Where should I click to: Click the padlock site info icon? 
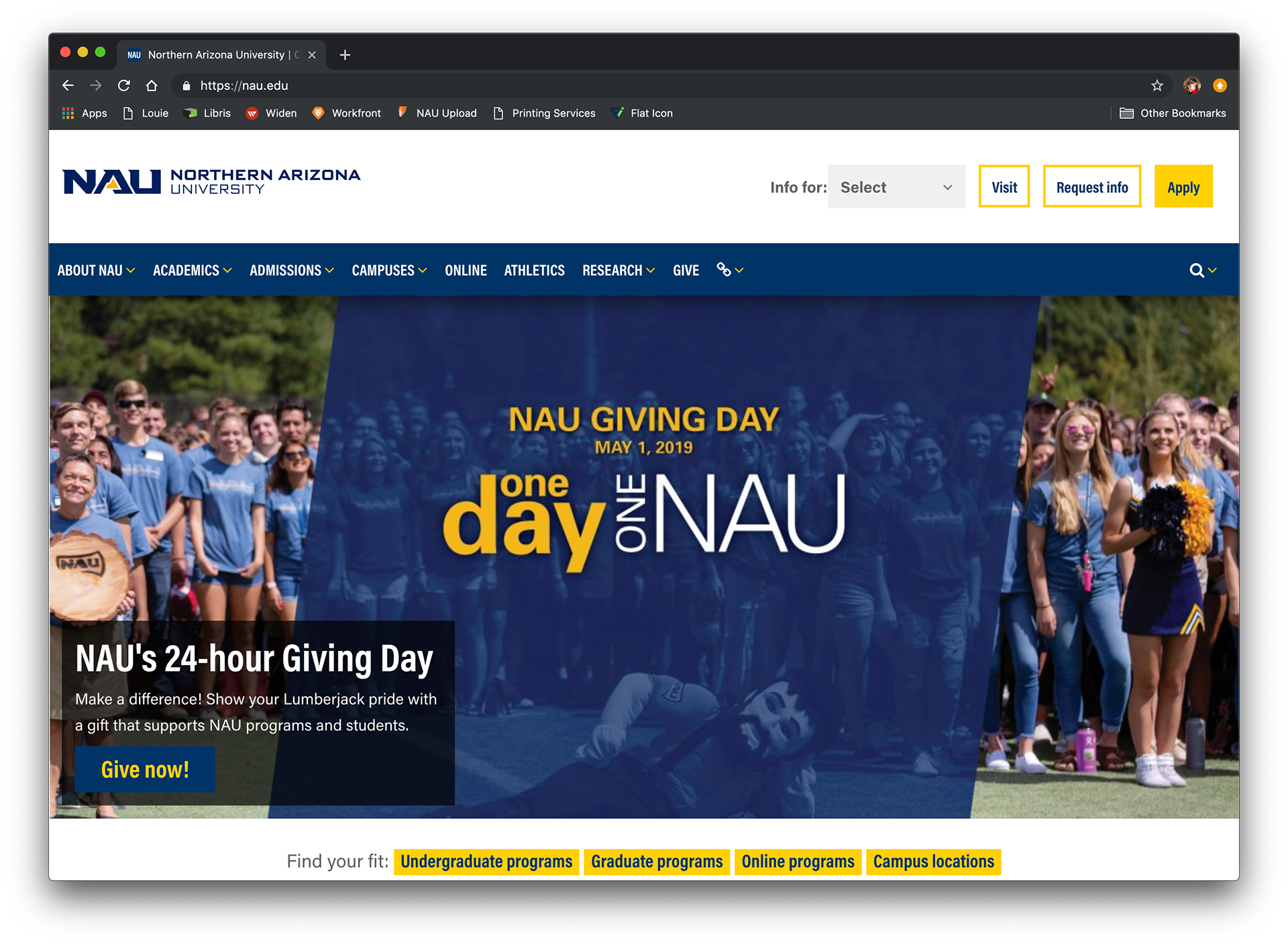coord(186,85)
